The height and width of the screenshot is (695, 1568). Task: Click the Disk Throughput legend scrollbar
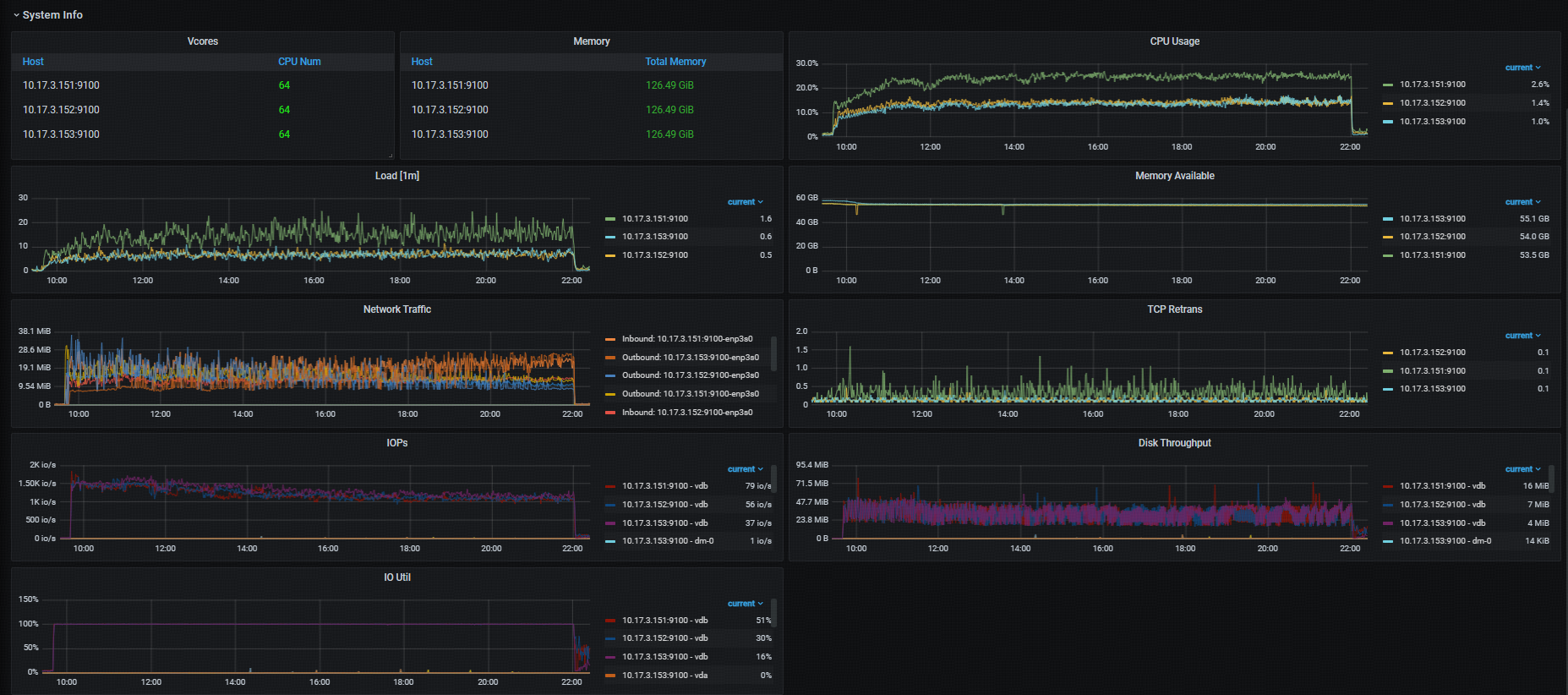click(1551, 479)
